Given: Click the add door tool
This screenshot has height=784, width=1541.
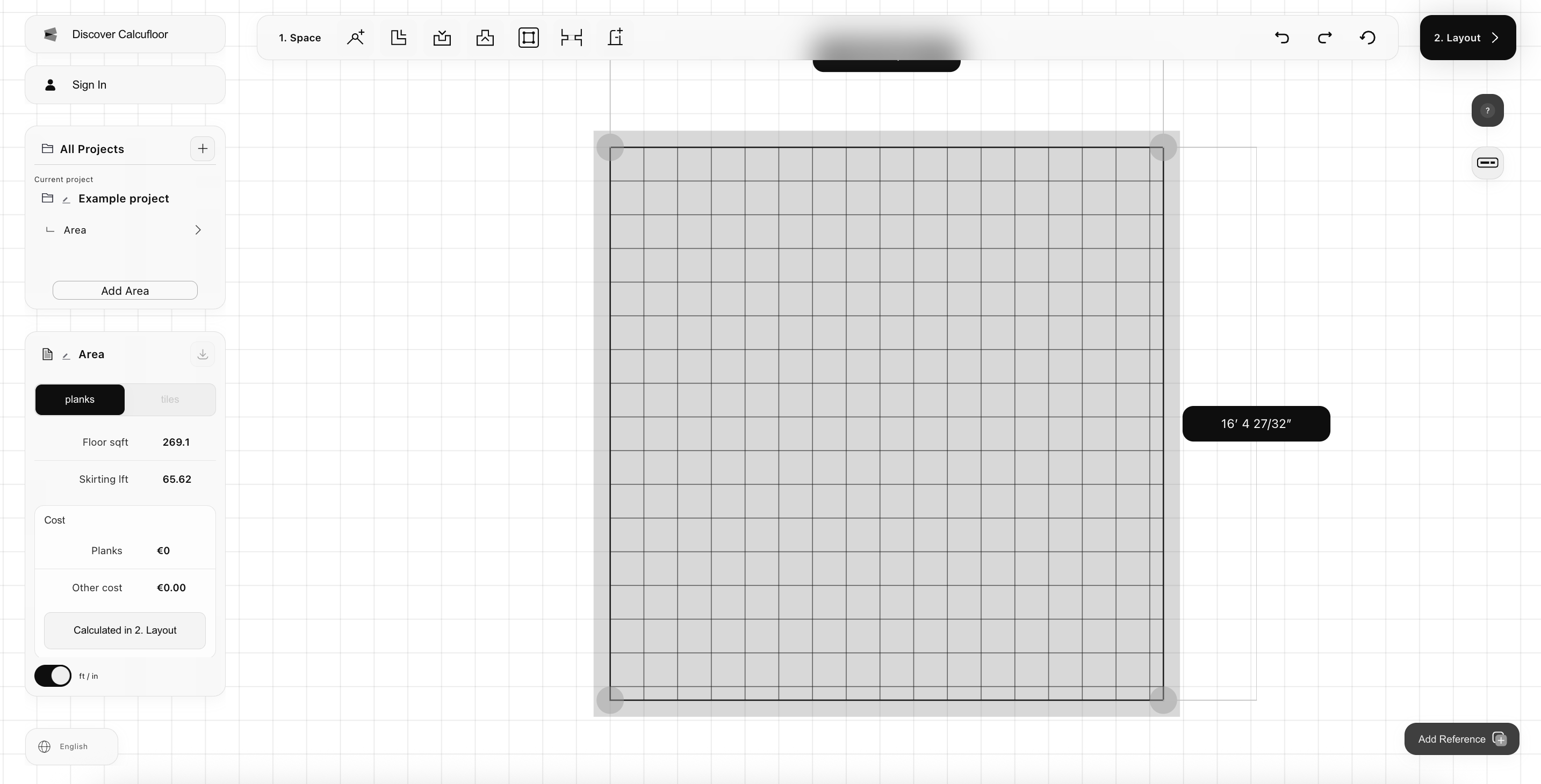Looking at the screenshot, I should pos(615,38).
